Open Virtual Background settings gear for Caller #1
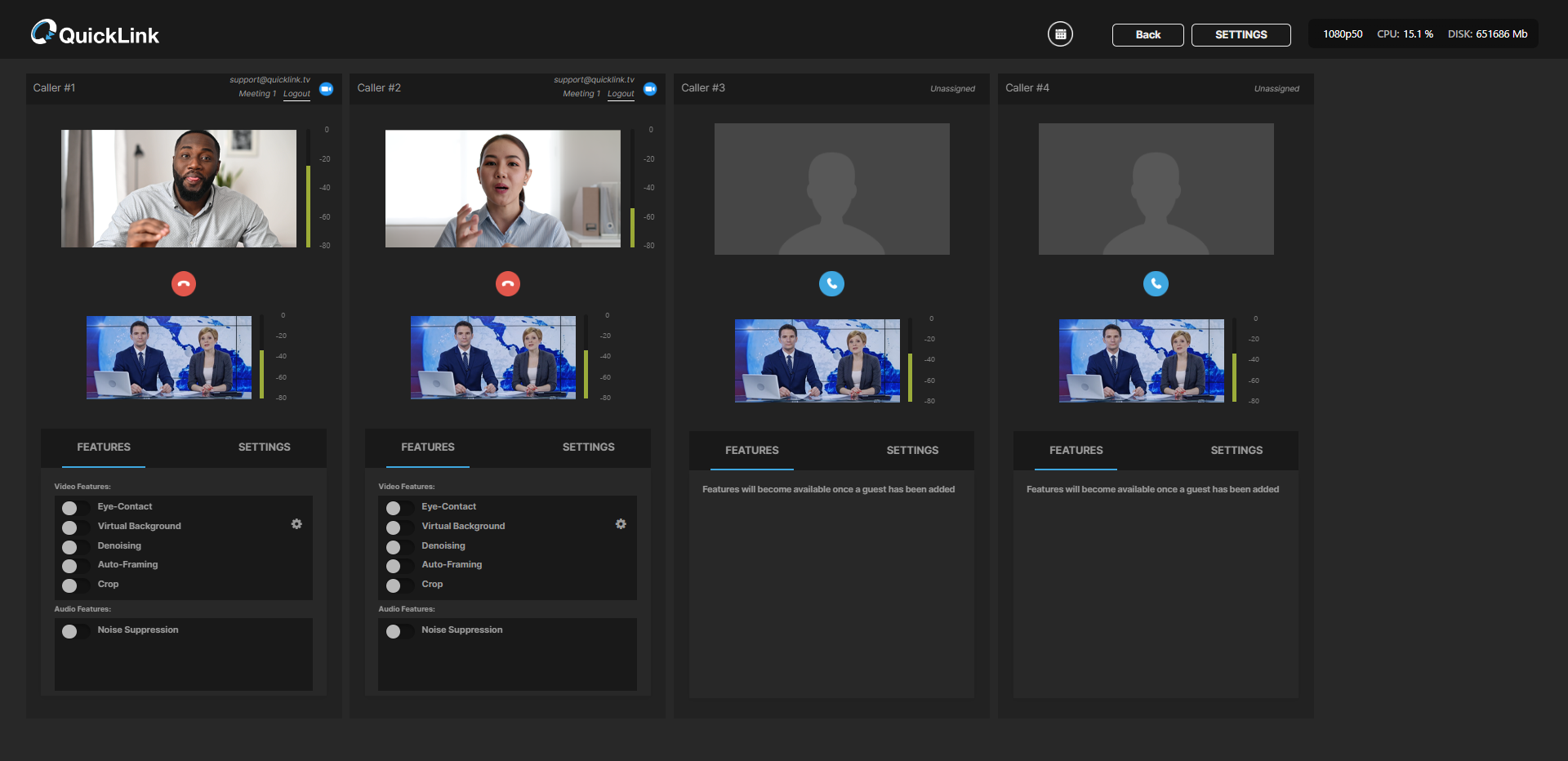The height and width of the screenshot is (761, 1568). [296, 524]
